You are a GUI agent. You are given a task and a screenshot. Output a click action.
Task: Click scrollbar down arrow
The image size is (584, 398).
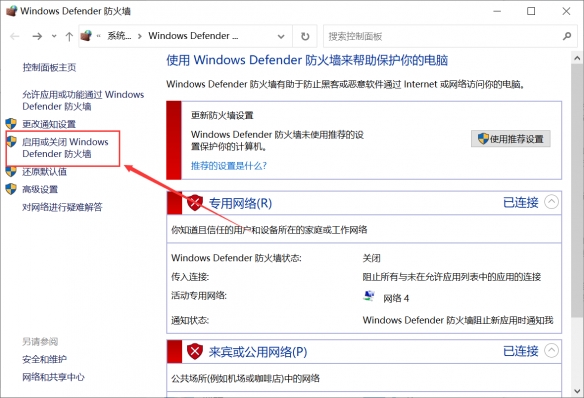click(577, 391)
